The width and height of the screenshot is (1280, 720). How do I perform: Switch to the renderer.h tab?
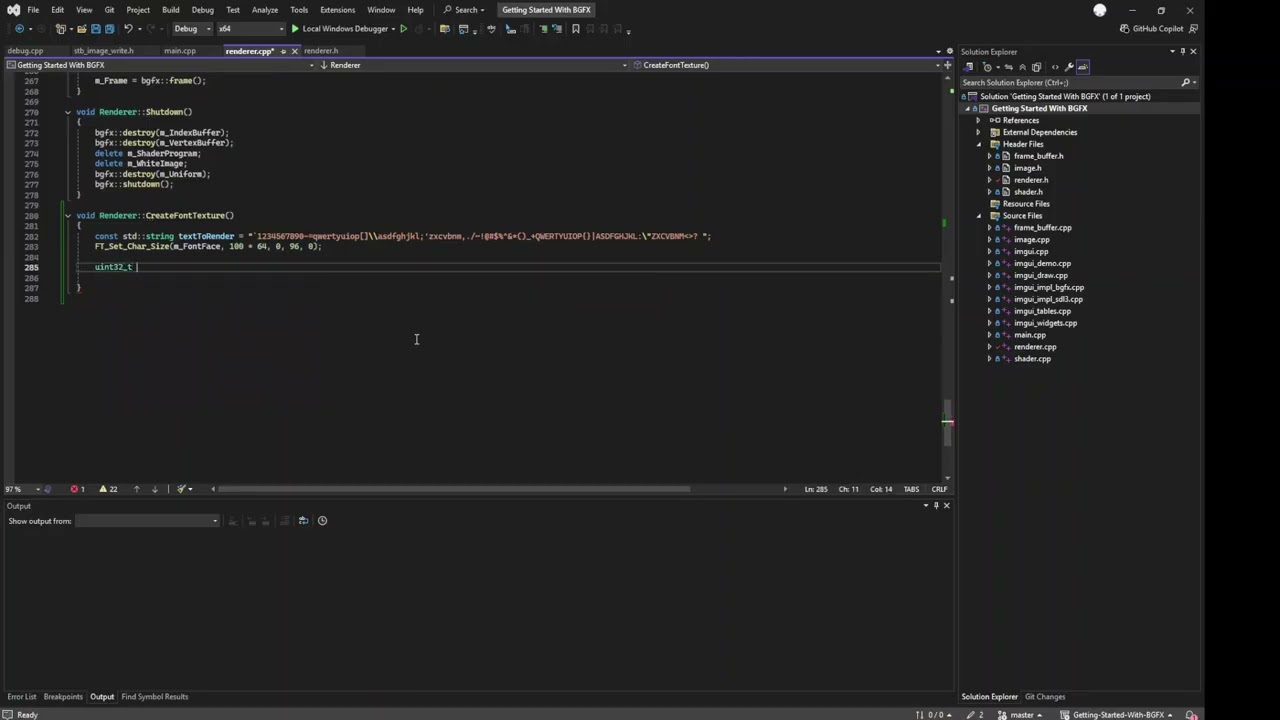321,51
